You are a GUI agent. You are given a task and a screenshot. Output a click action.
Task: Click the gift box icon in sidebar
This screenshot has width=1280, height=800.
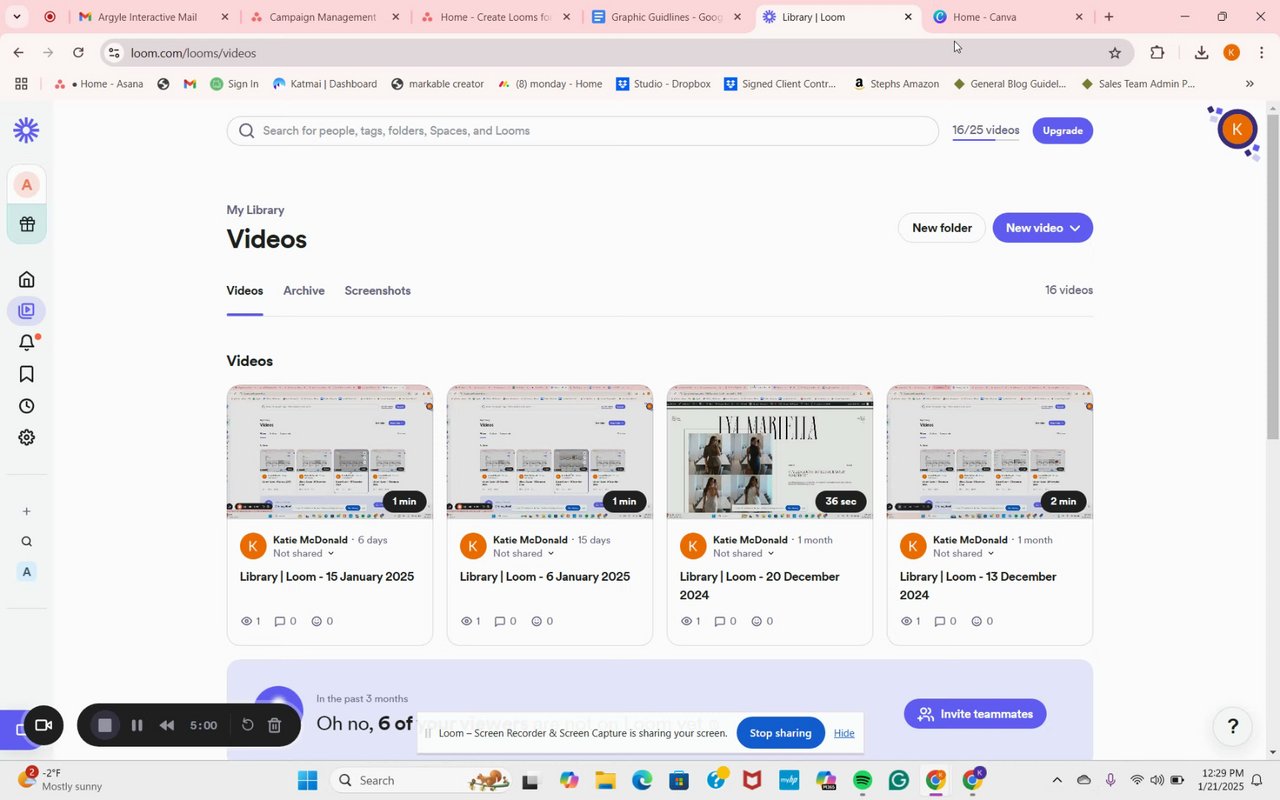pyautogui.click(x=27, y=224)
